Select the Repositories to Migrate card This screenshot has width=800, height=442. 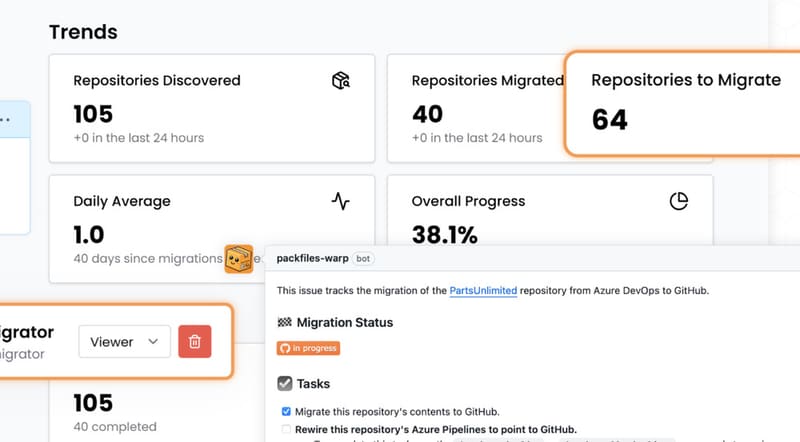pos(684,102)
